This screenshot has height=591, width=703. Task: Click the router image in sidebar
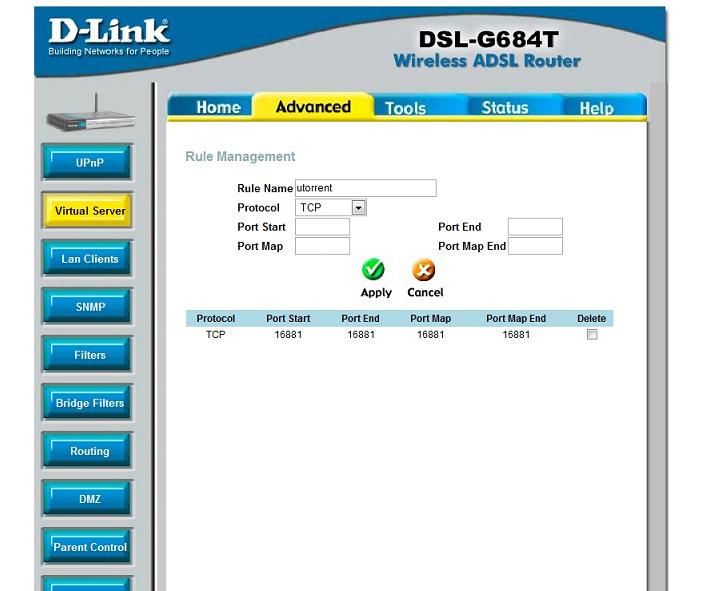point(91,114)
